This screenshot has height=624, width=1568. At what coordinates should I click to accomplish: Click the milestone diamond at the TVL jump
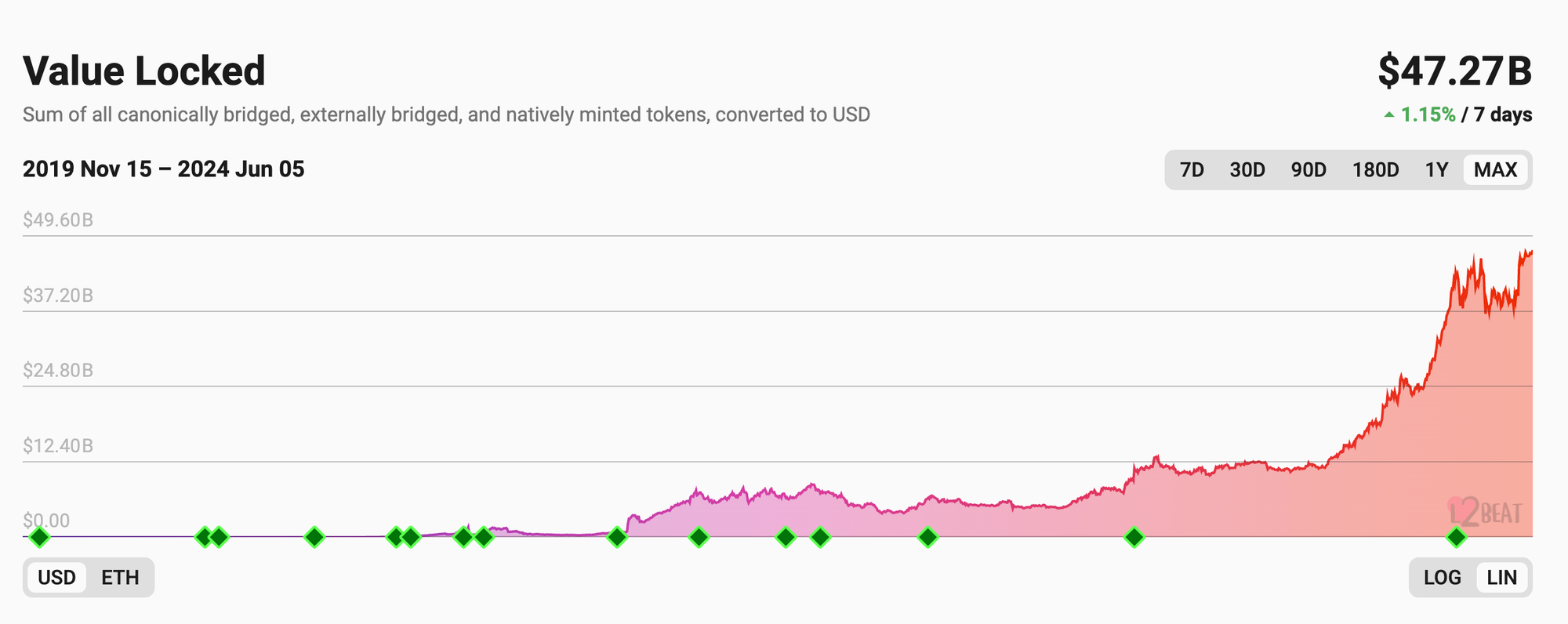[617, 537]
